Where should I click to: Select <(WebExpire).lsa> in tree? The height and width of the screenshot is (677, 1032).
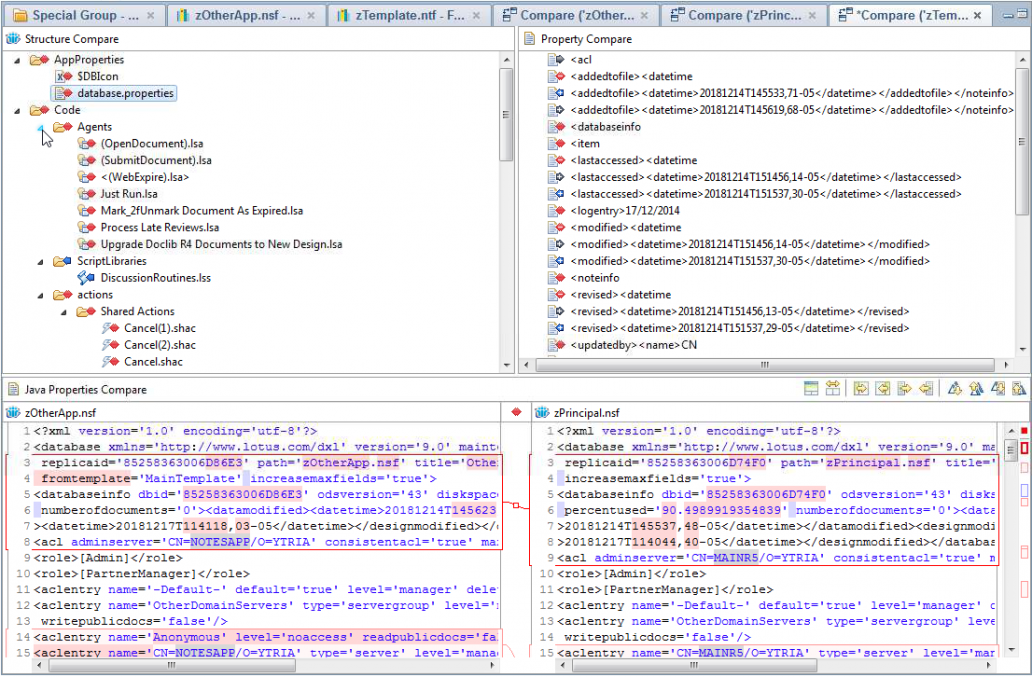145,177
